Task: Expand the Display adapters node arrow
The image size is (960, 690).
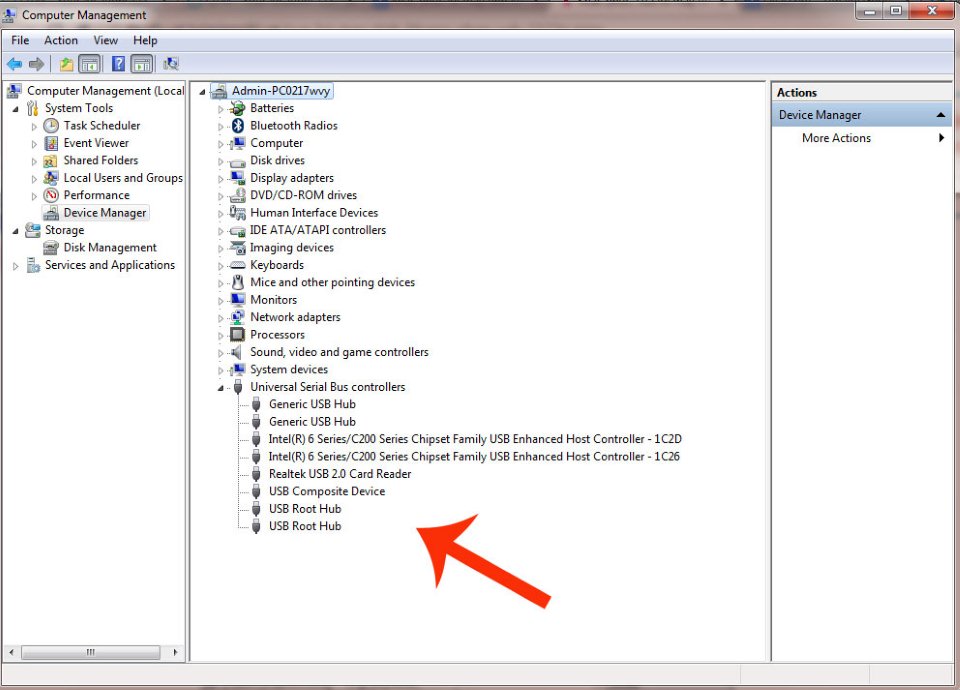Action: click(221, 179)
